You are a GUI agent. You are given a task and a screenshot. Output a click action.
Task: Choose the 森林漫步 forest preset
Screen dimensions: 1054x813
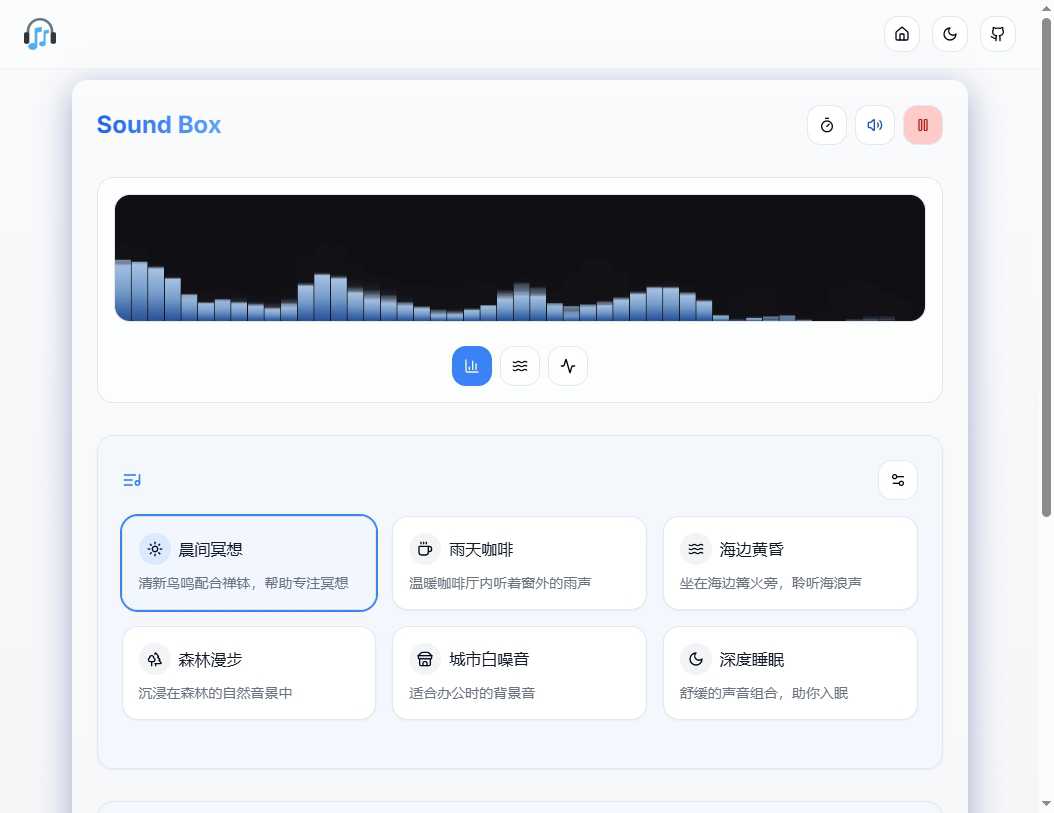point(248,672)
